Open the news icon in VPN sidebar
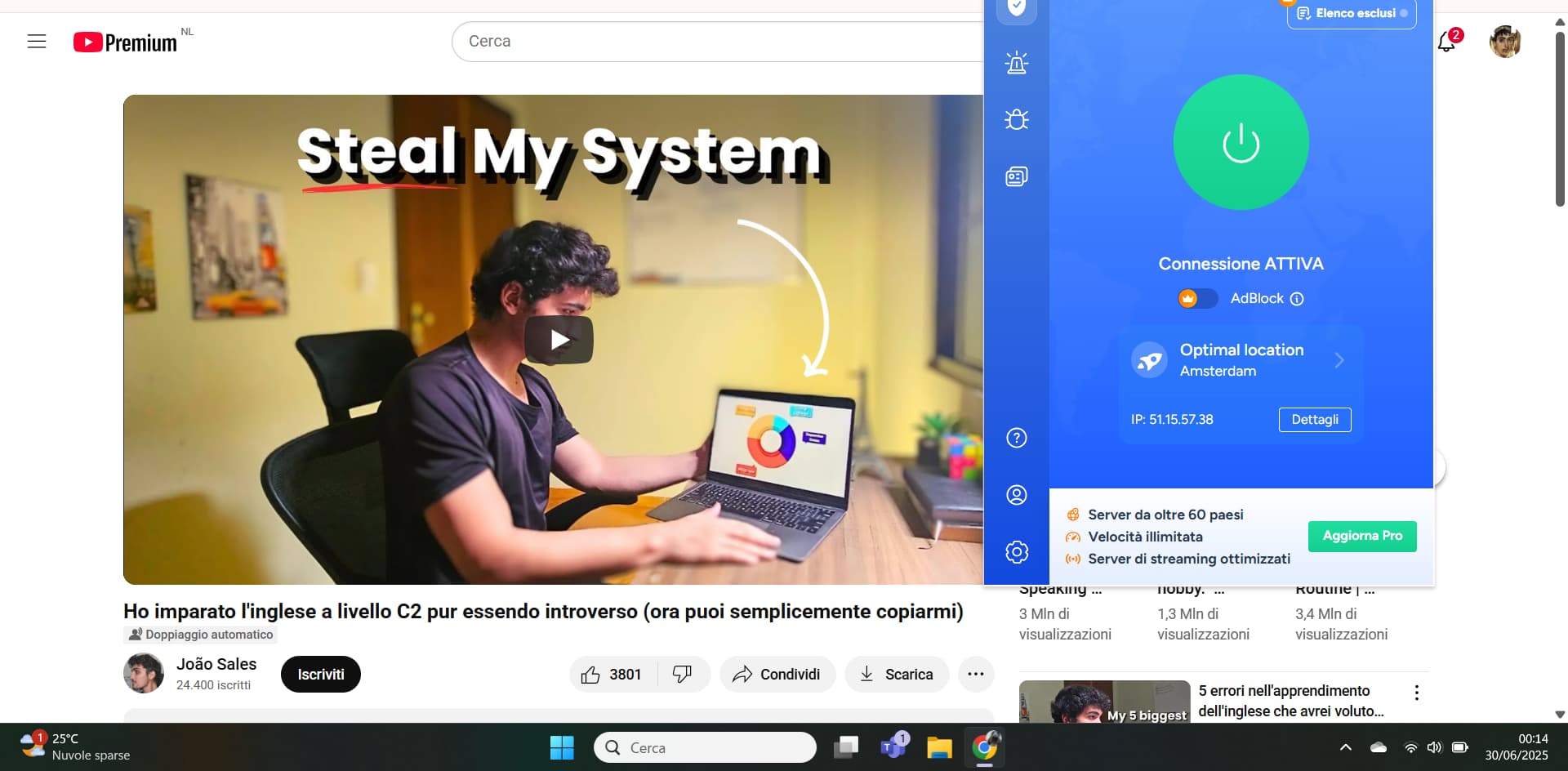Screen dimensions: 1568x771 pos(1016,176)
